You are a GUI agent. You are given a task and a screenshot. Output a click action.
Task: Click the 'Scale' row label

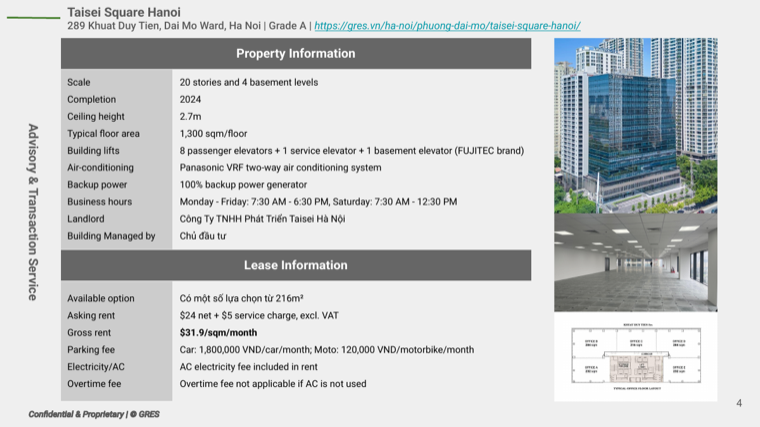[x=79, y=82]
